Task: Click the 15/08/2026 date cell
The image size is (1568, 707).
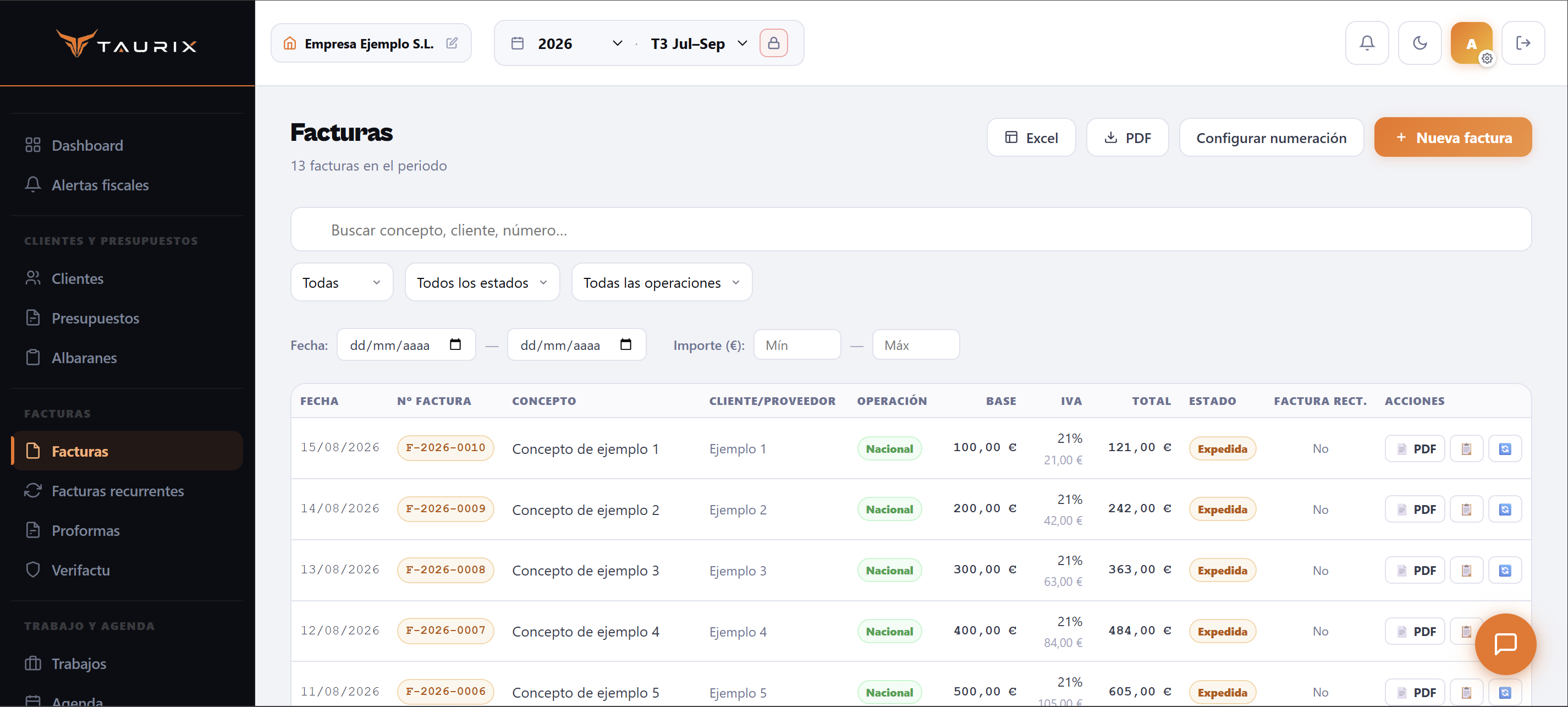Action: [340, 448]
